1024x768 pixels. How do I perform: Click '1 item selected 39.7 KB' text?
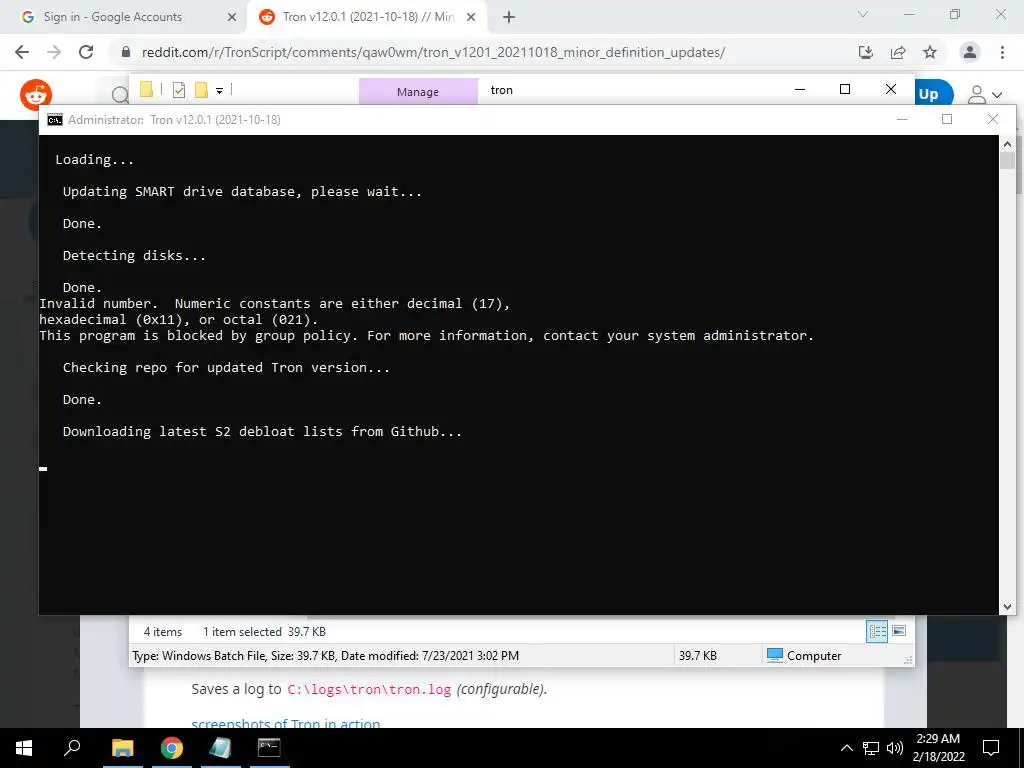(x=264, y=632)
